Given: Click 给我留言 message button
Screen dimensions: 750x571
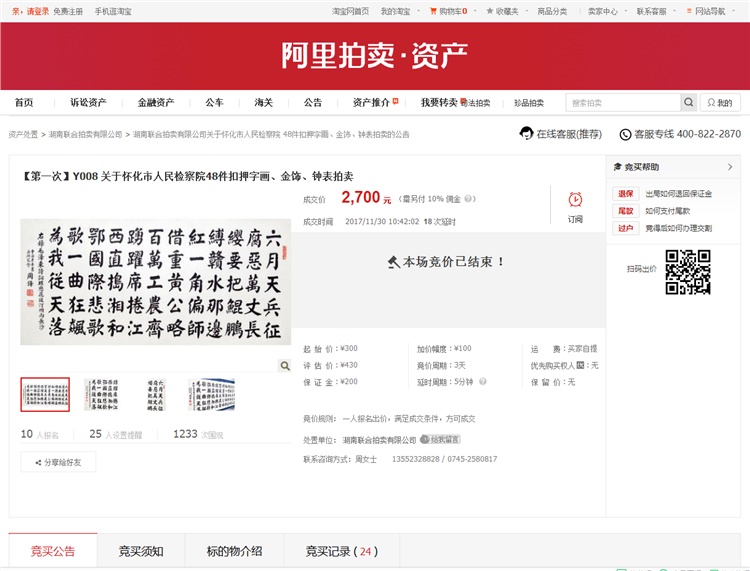Looking at the screenshot, I should [440, 439].
